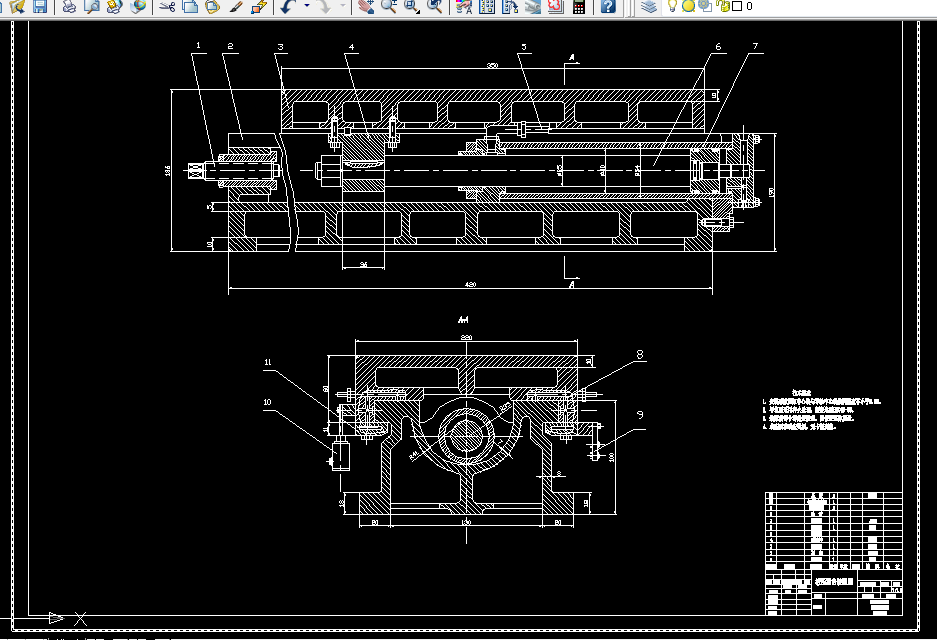Screen dimensions: 937x640
Task: Open the Markup Set Manager
Action: point(556,7)
